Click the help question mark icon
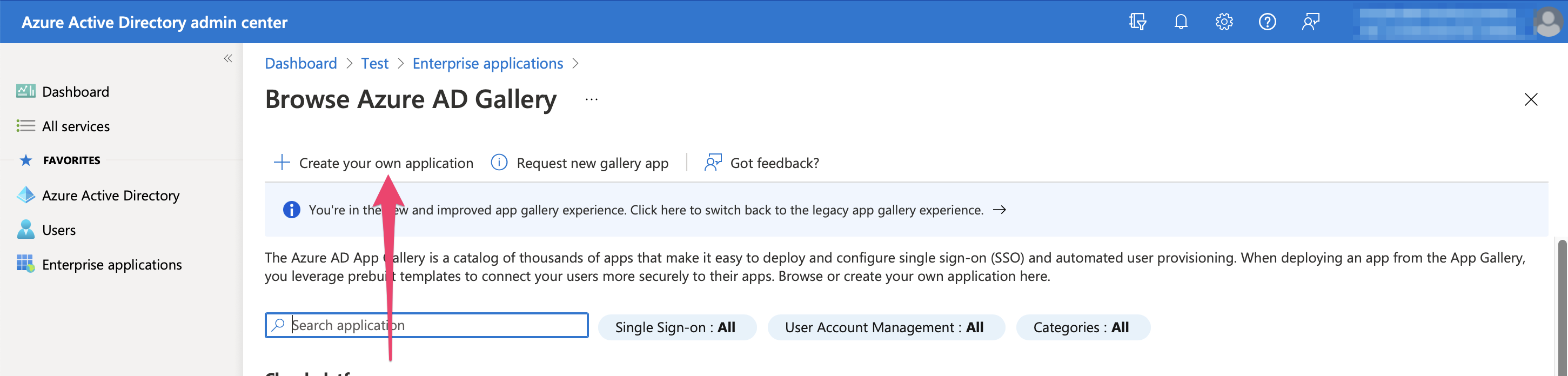This screenshot has width=1568, height=376. (1267, 22)
